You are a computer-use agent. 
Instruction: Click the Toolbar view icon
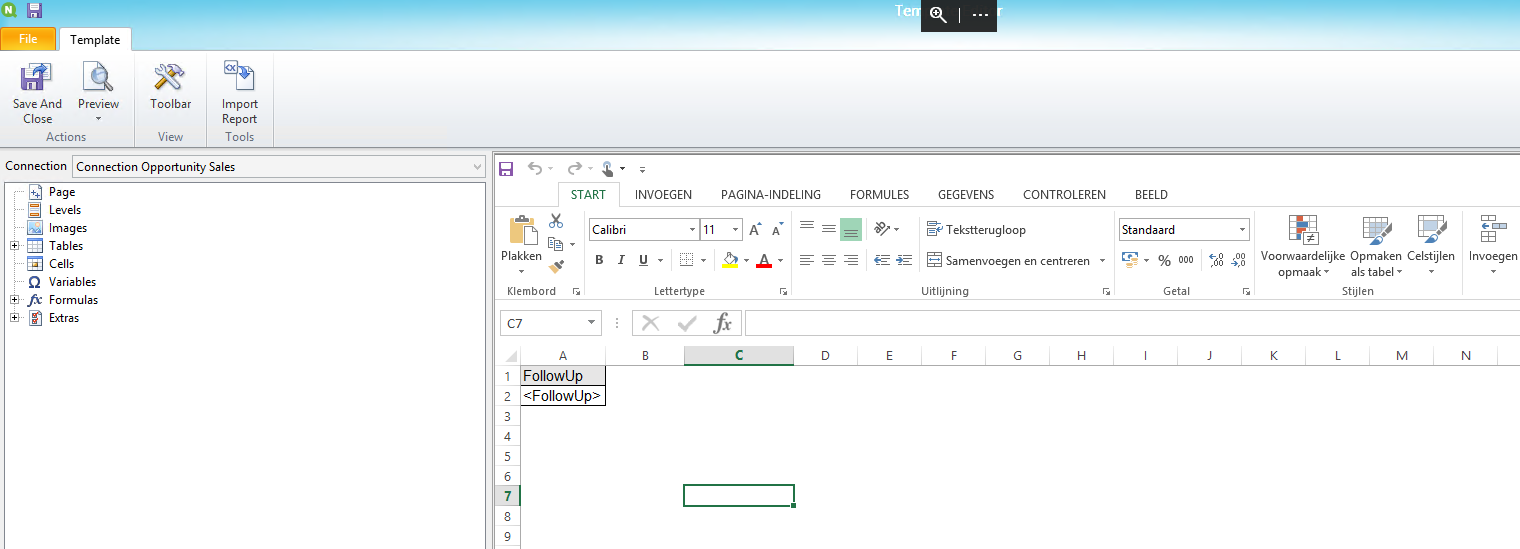click(170, 78)
